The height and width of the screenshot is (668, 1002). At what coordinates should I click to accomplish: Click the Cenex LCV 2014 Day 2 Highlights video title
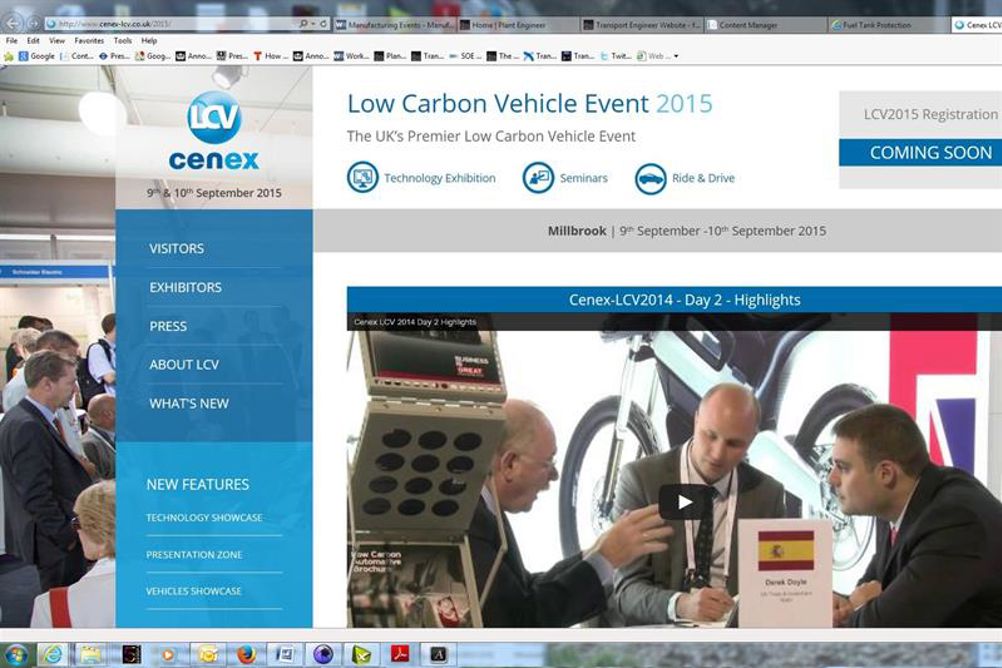tap(415, 322)
